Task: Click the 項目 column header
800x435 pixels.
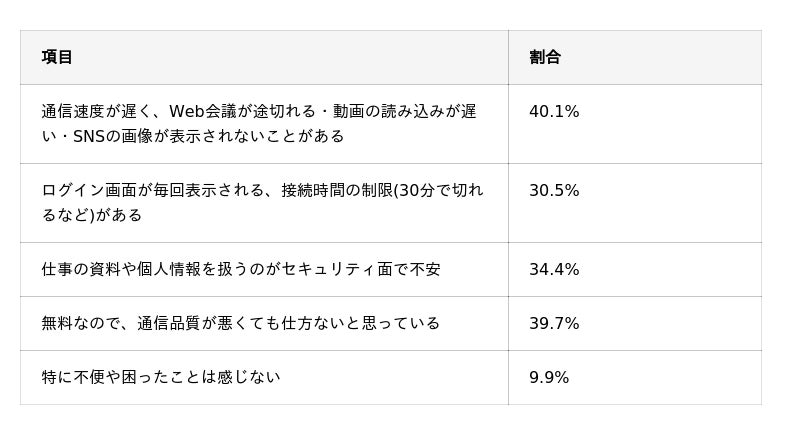Action: click(x=57, y=57)
